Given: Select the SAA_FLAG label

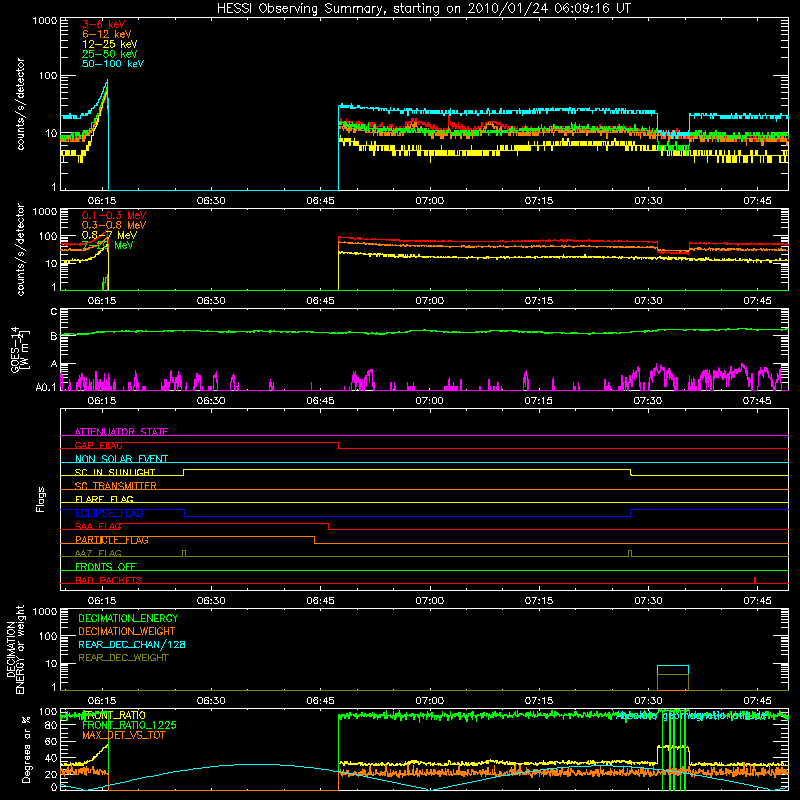Looking at the screenshot, I should pyautogui.click(x=98, y=526).
